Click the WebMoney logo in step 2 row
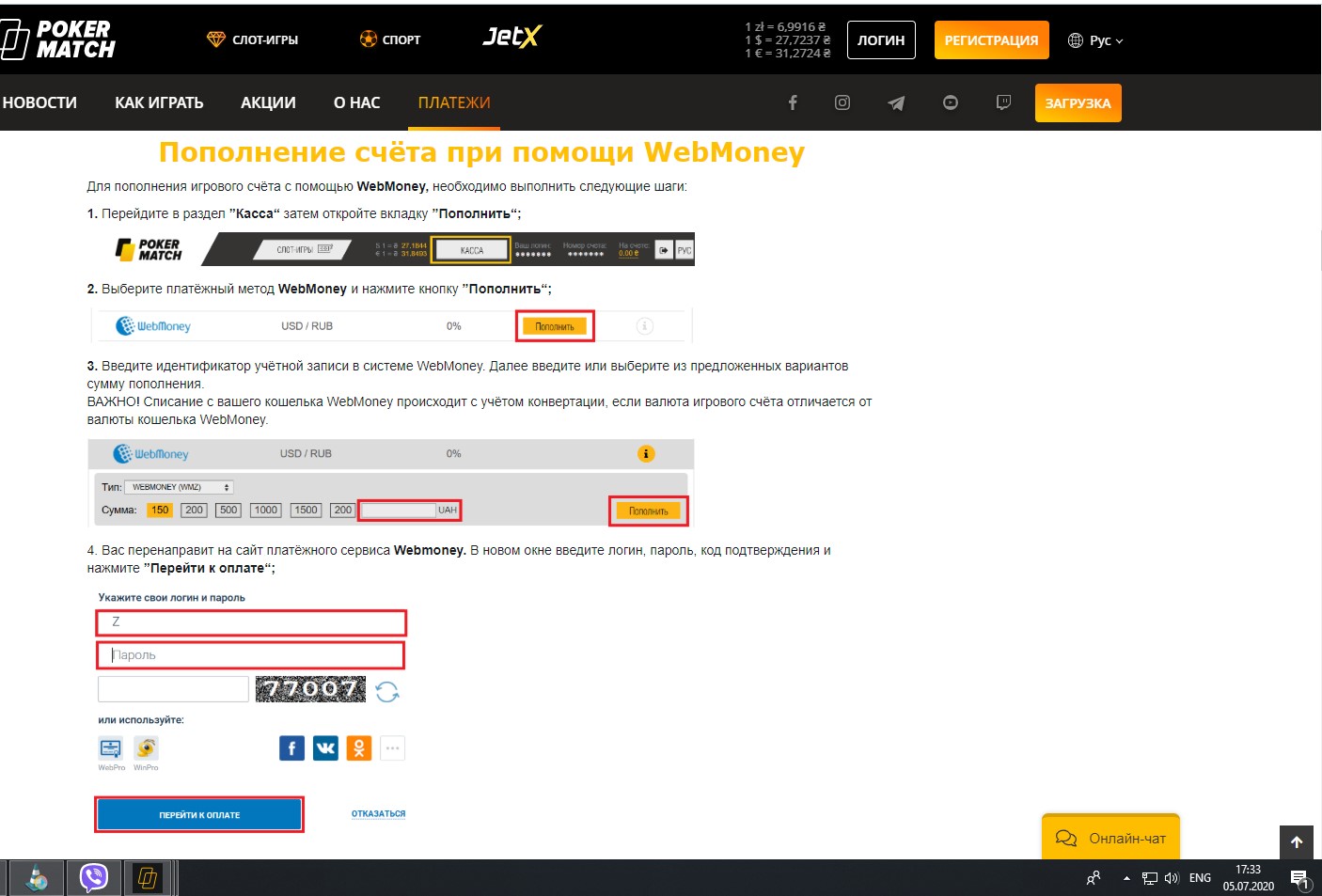The image size is (1322, 896). [x=153, y=326]
